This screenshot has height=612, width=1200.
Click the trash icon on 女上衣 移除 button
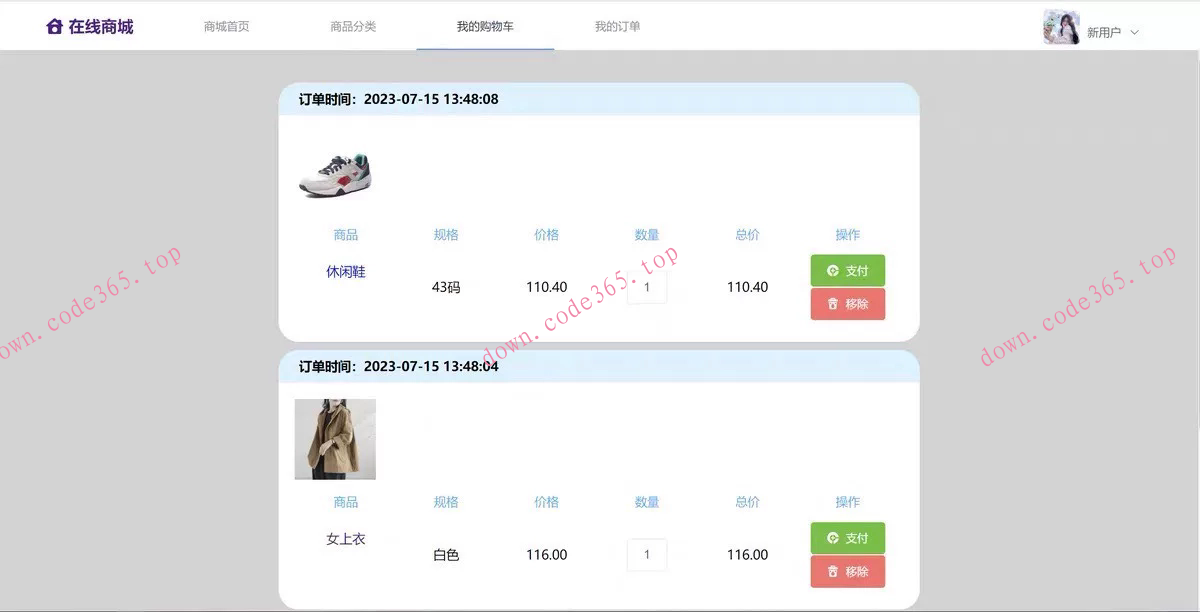[831, 571]
